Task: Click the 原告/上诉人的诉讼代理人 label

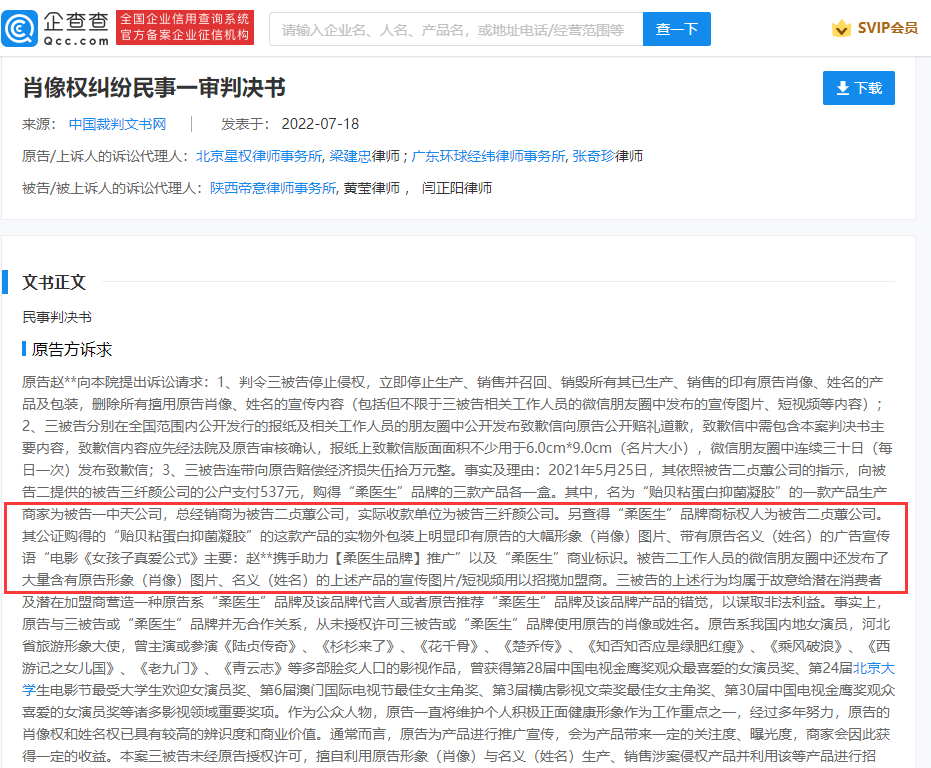Action: 105,156
